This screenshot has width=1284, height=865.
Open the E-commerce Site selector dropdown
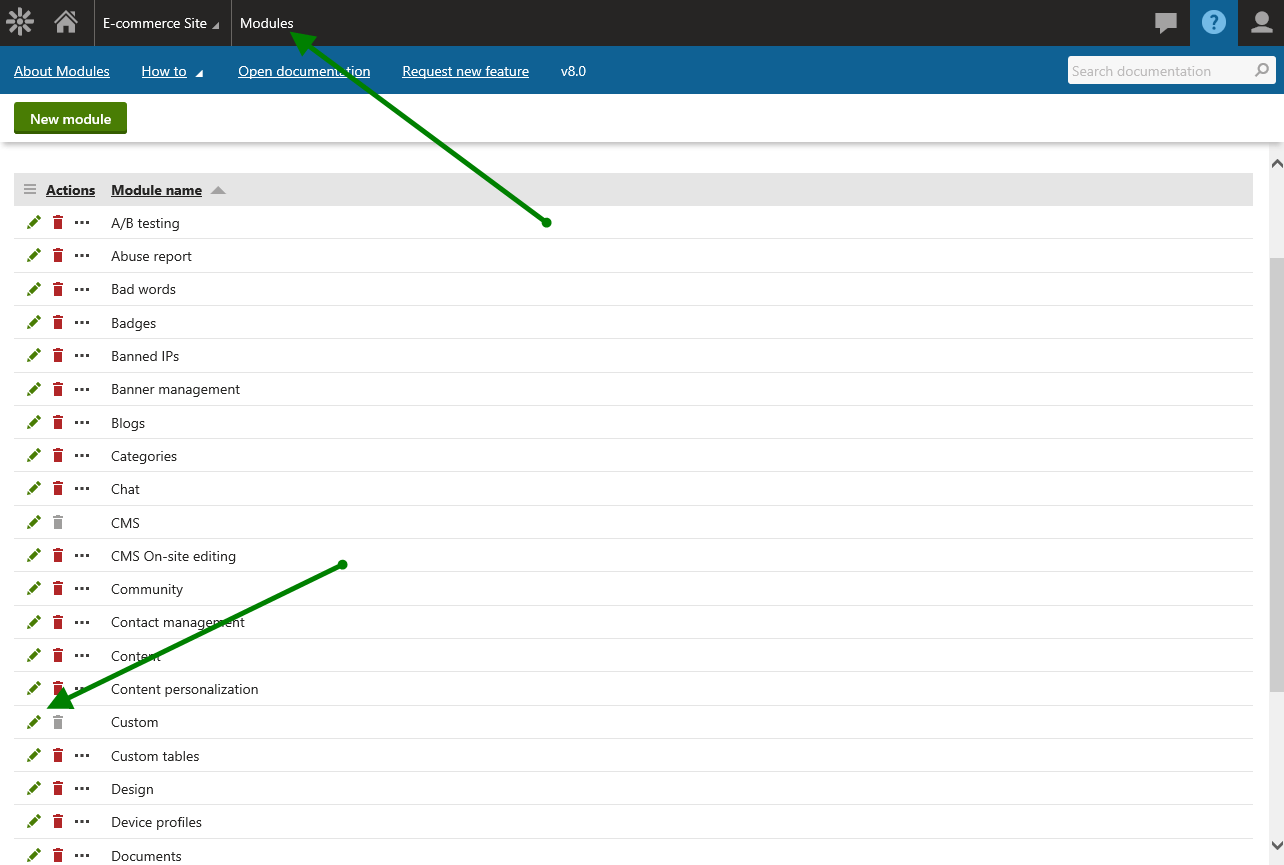(162, 23)
